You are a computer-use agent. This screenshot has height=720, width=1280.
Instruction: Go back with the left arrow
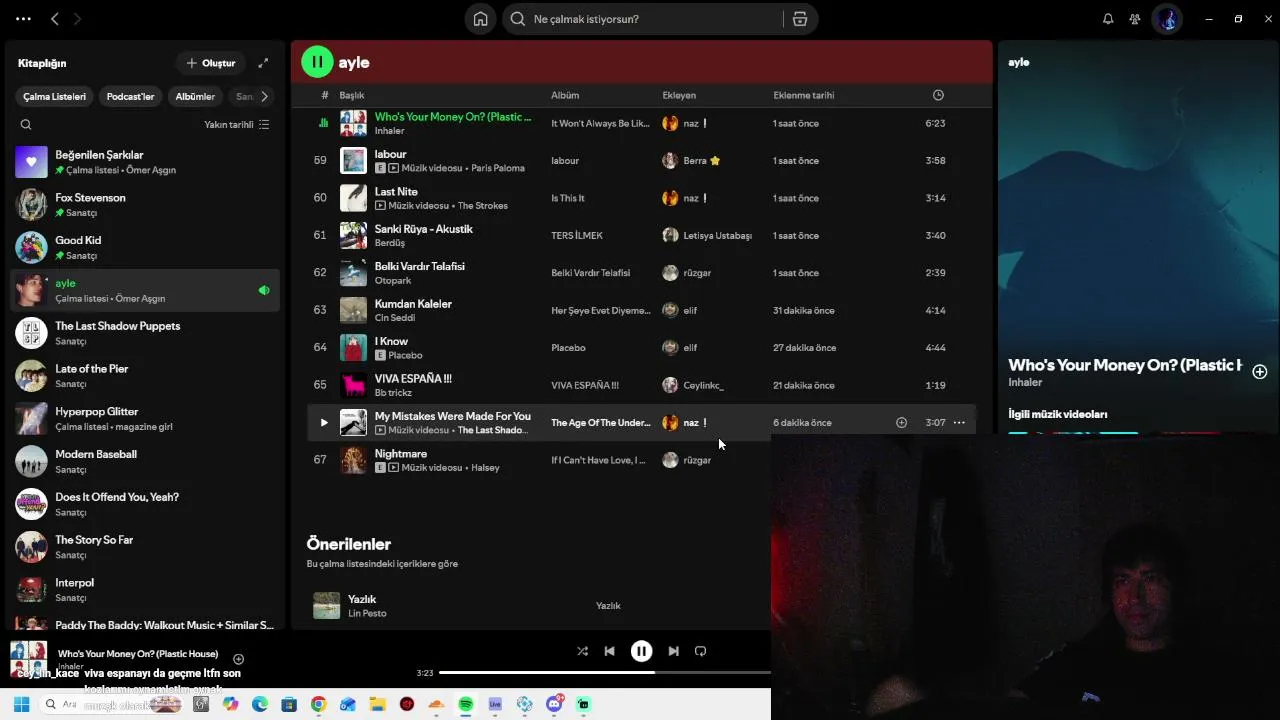point(55,19)
